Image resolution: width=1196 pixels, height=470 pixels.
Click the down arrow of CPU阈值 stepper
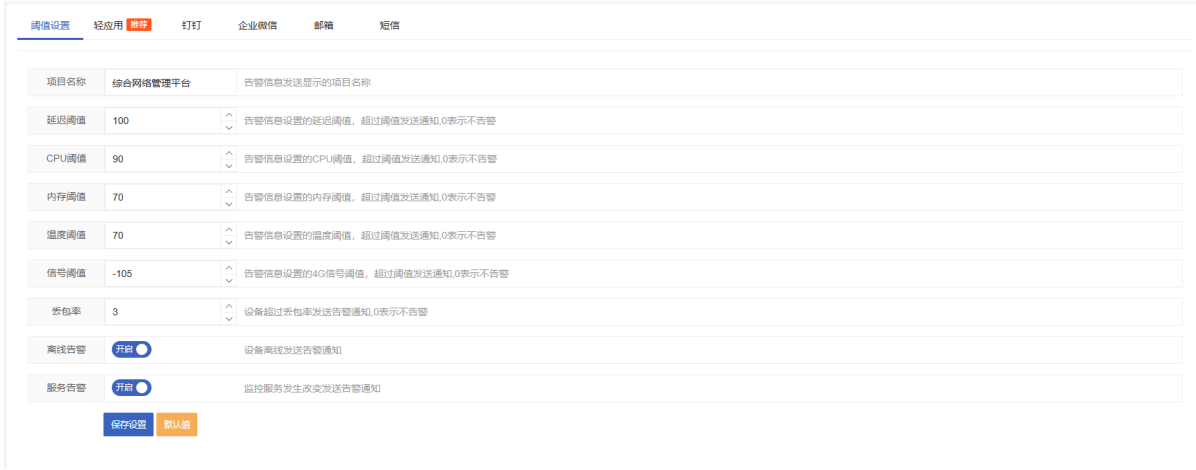coord(228,166)
